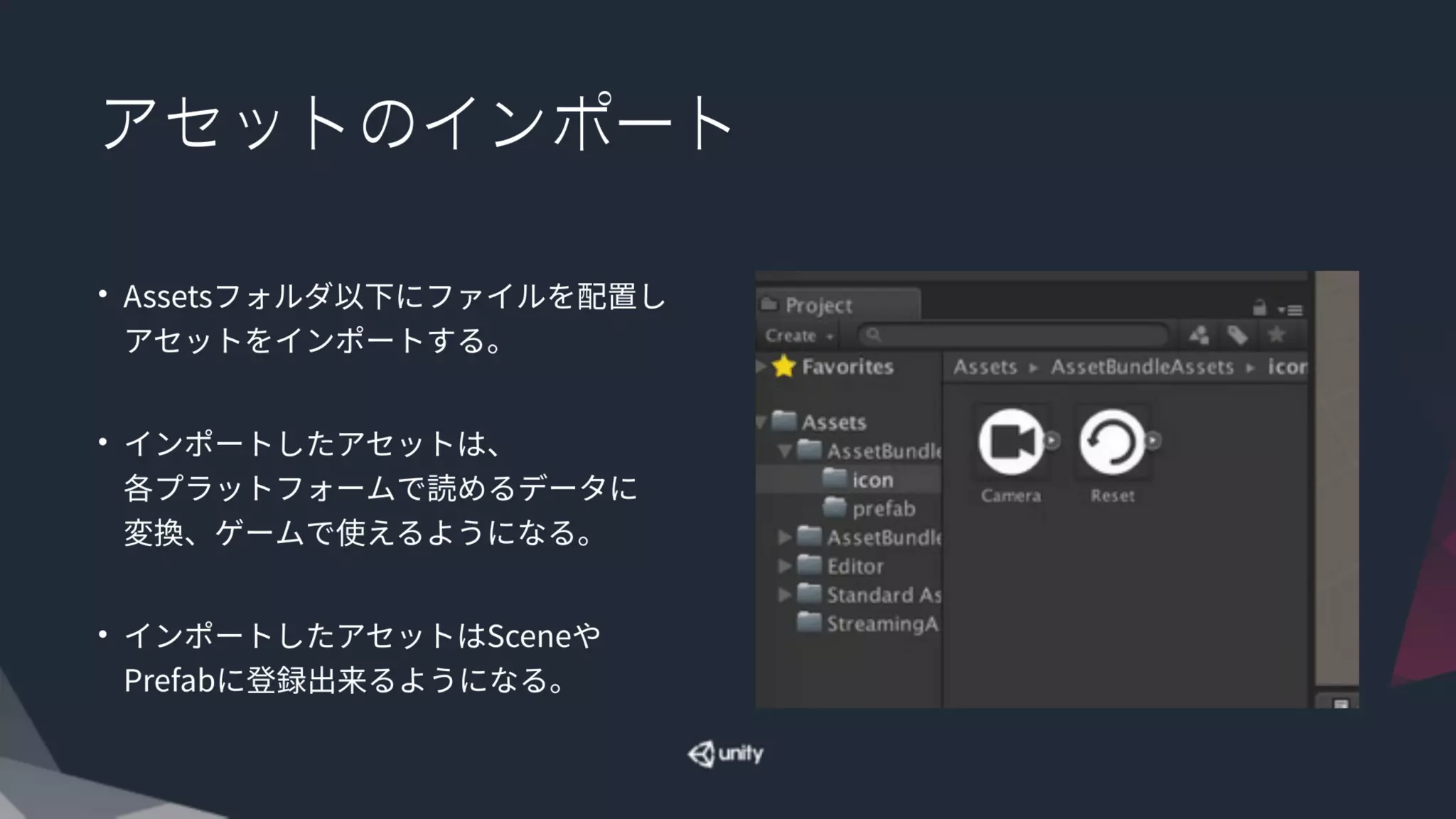Select the icon folder in tree
Screen dimensions: 1456x819
[872, 480]
